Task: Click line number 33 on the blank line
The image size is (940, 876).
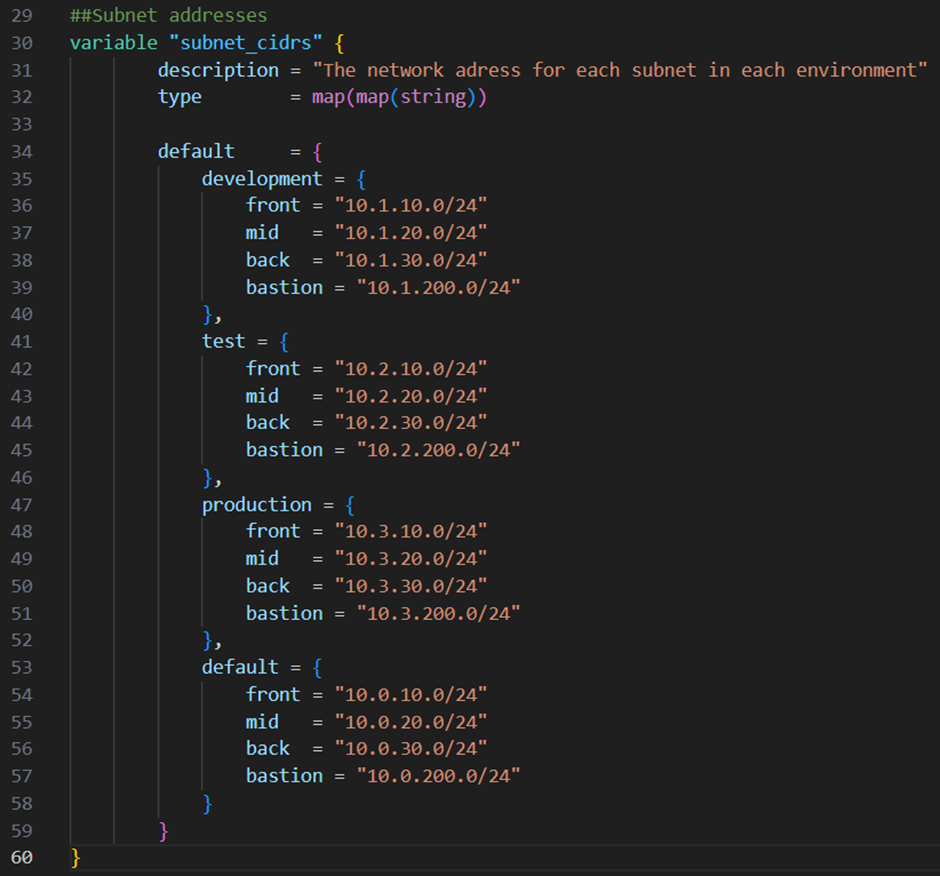Action: pyautogui.click(x=22, y=125)
